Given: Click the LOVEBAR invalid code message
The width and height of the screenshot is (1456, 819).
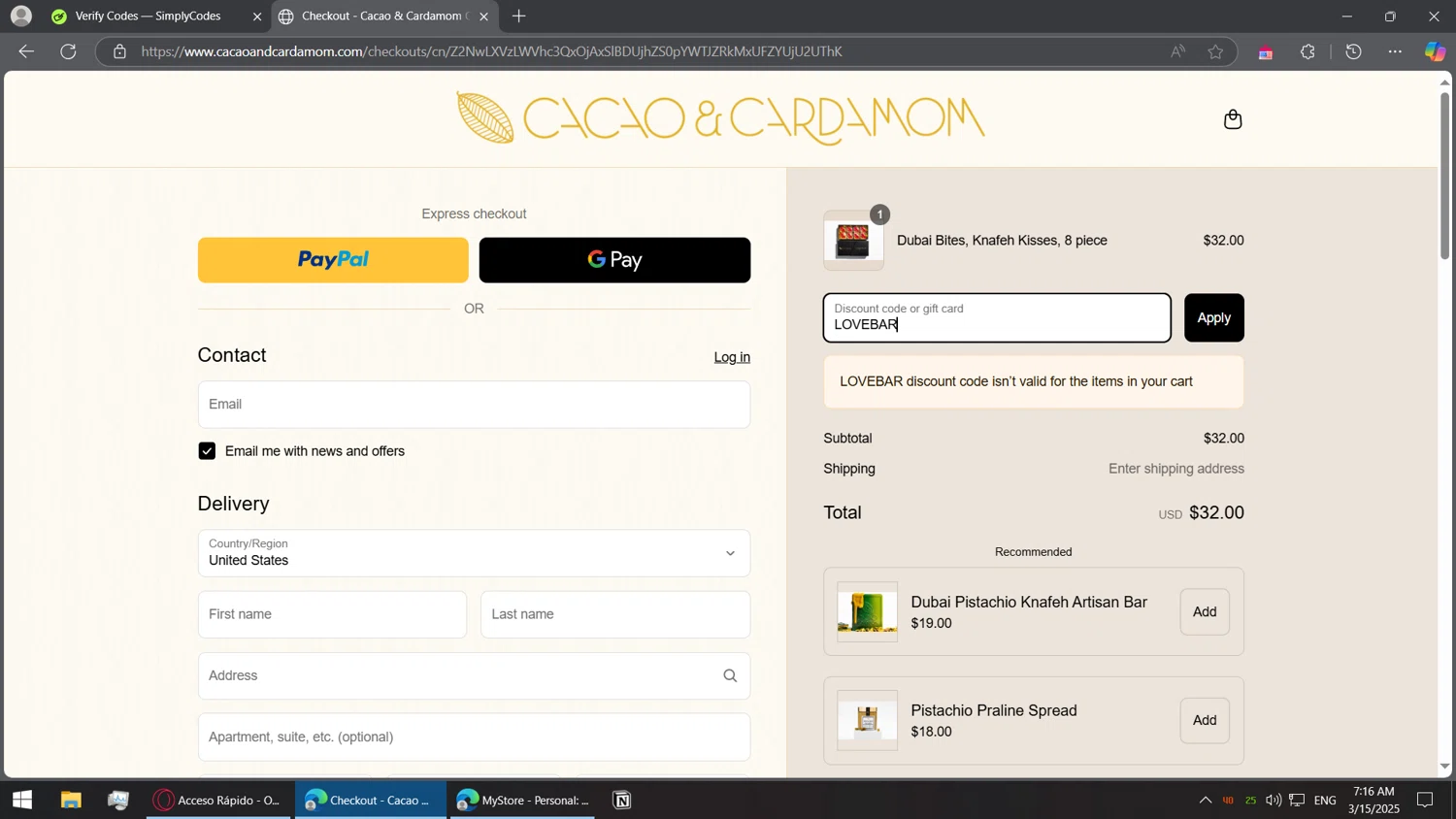Looking at the screenshot, I should point(1034,382).
